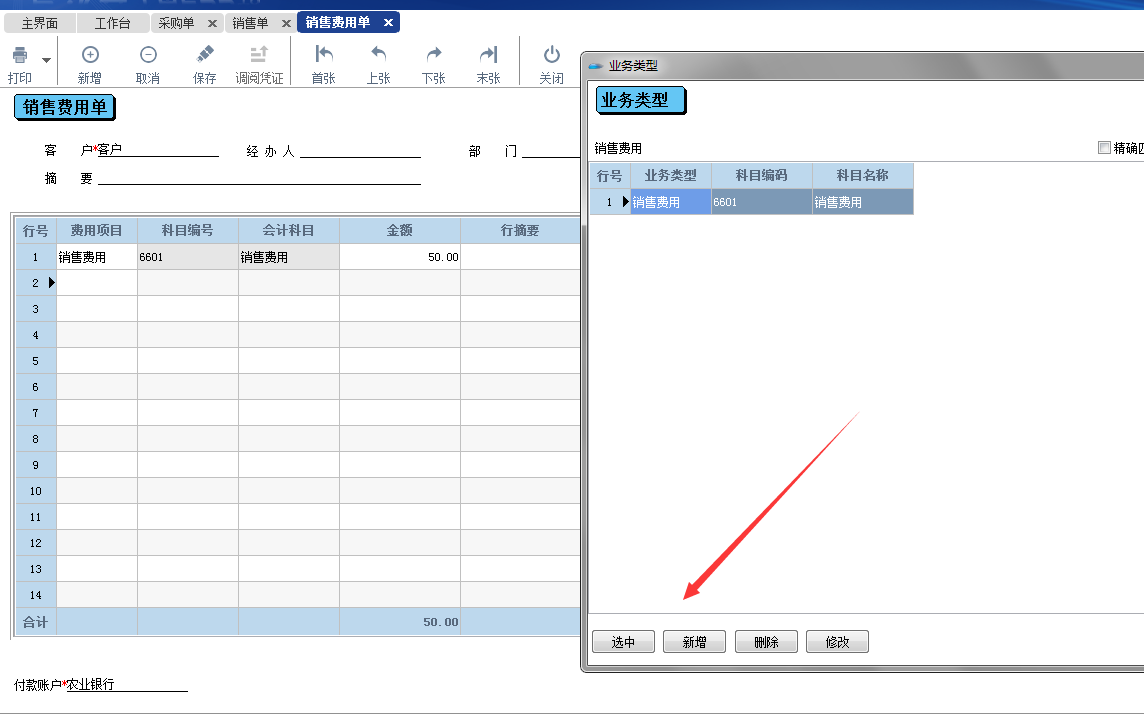The image size is (1144, 715).
Task: Click the 摘要 input field
Action: click(x=258, y=178)
